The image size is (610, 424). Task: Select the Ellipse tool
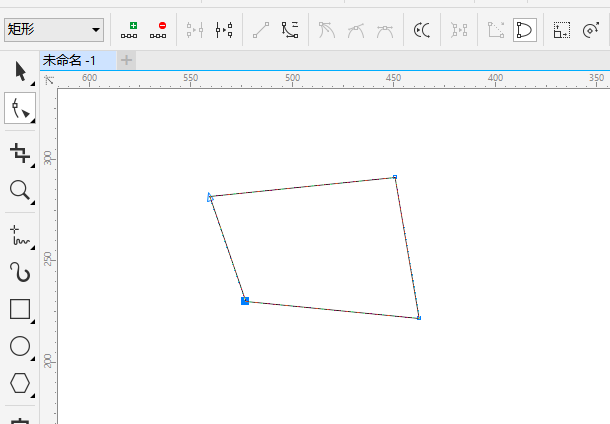(20, 346)
